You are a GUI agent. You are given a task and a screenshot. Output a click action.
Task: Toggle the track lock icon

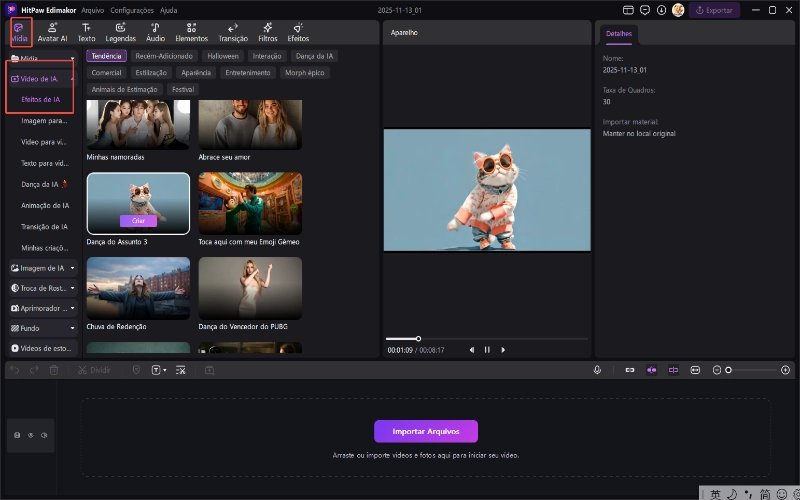[17, 436]
